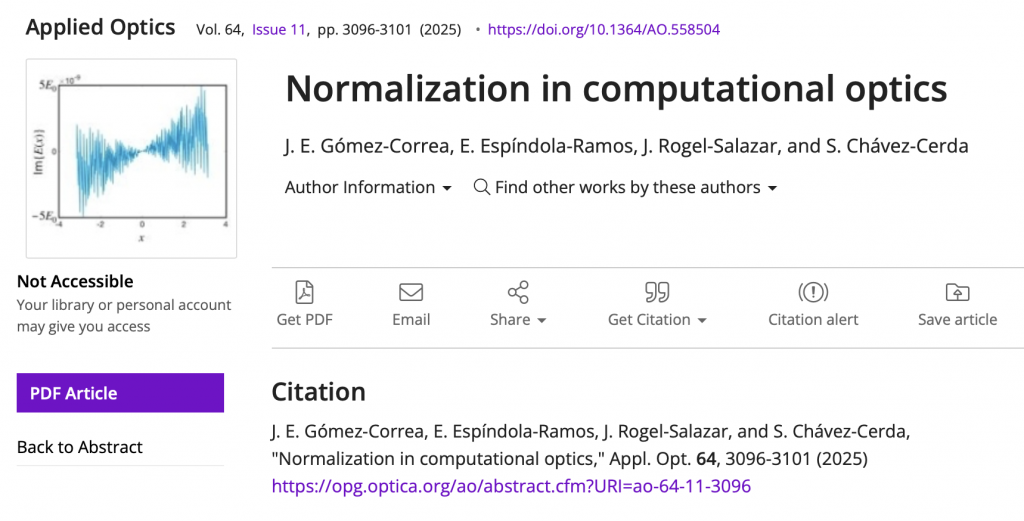Click the Applied Optics journal title
The height and width of the screenshot is (521, 1024).
(100, 28)
